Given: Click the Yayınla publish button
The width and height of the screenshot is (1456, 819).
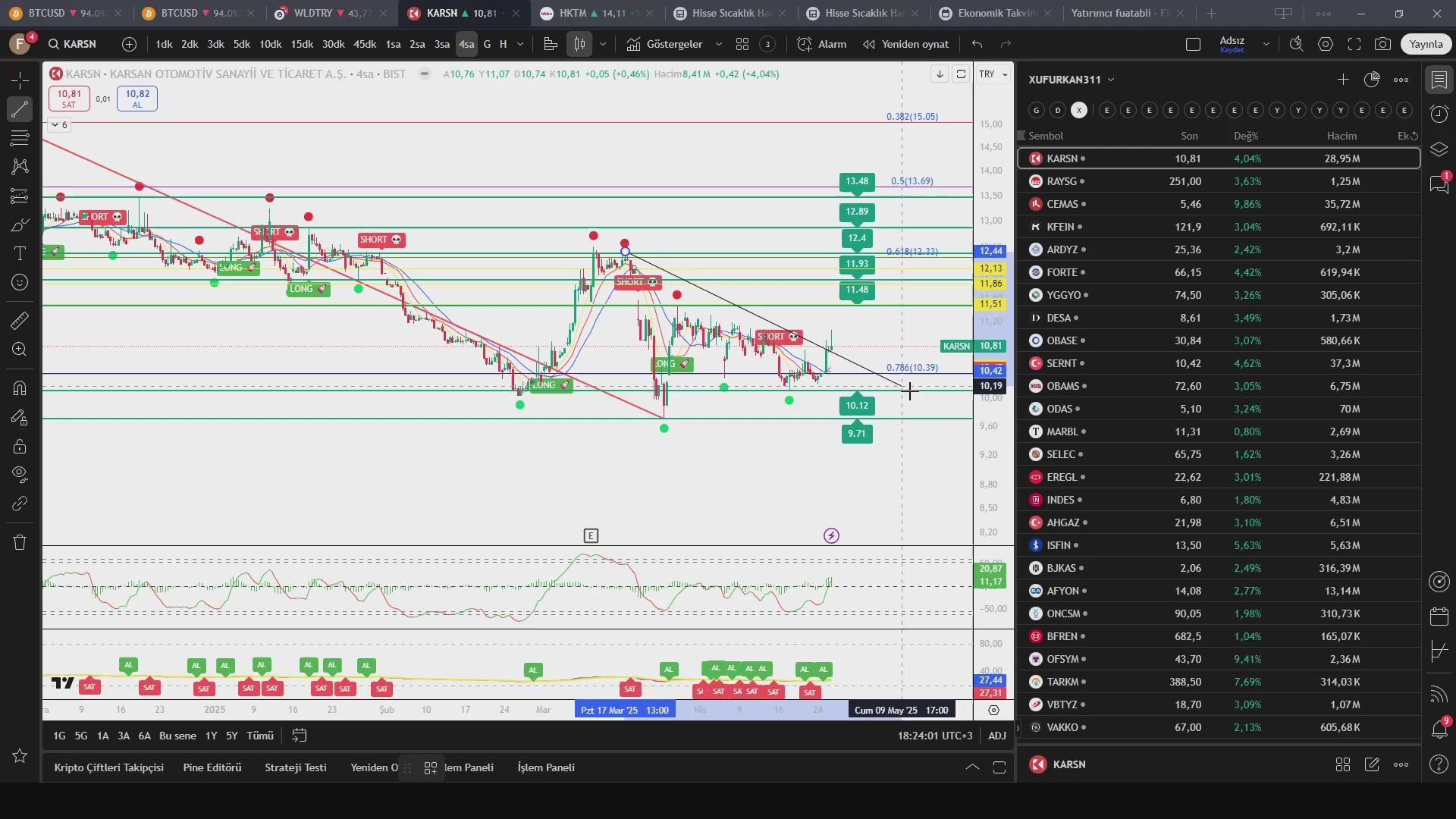Looking at the screenshot, I should (1426, 44).
